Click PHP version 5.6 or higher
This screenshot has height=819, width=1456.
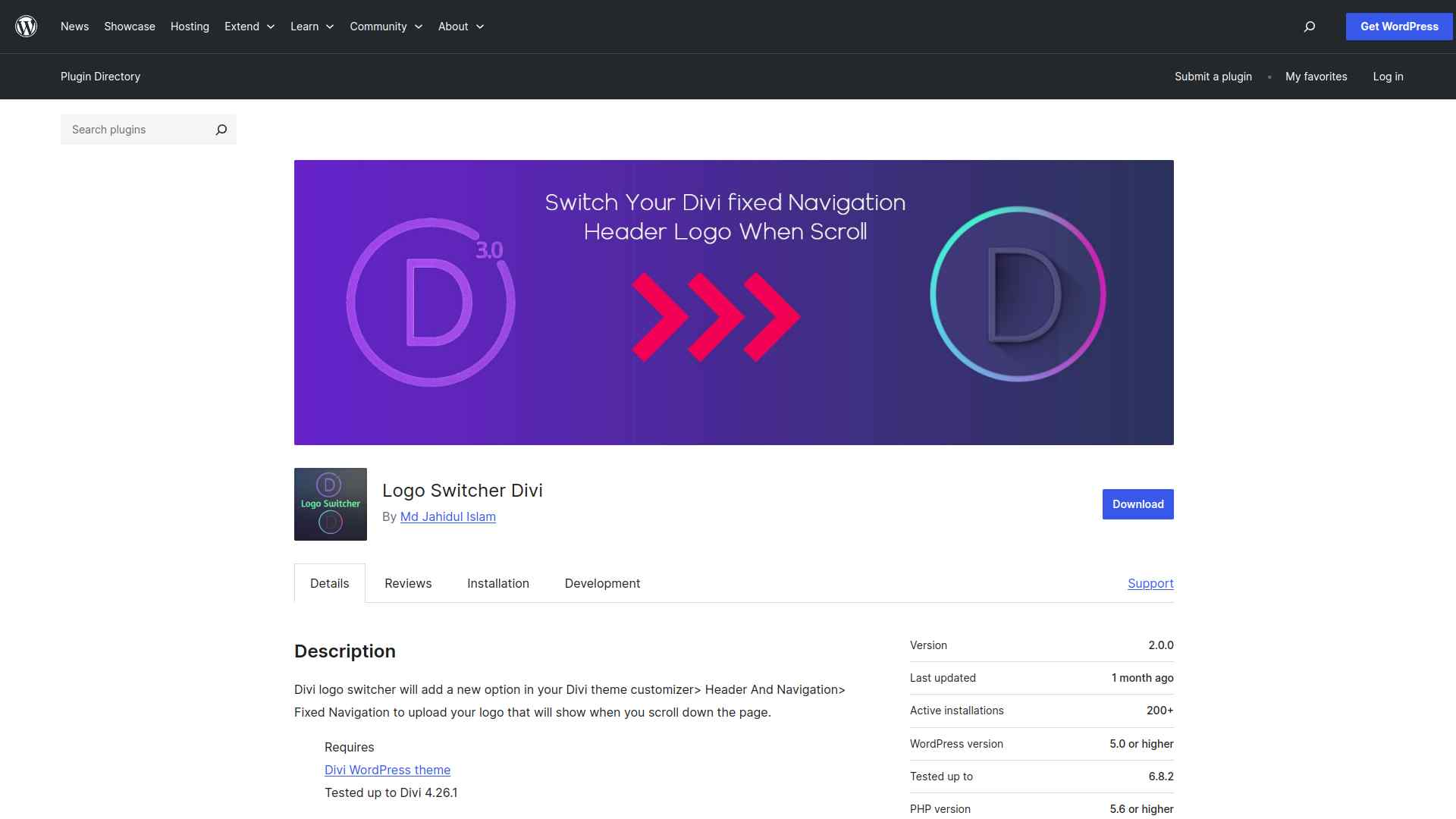(1141, 809)
